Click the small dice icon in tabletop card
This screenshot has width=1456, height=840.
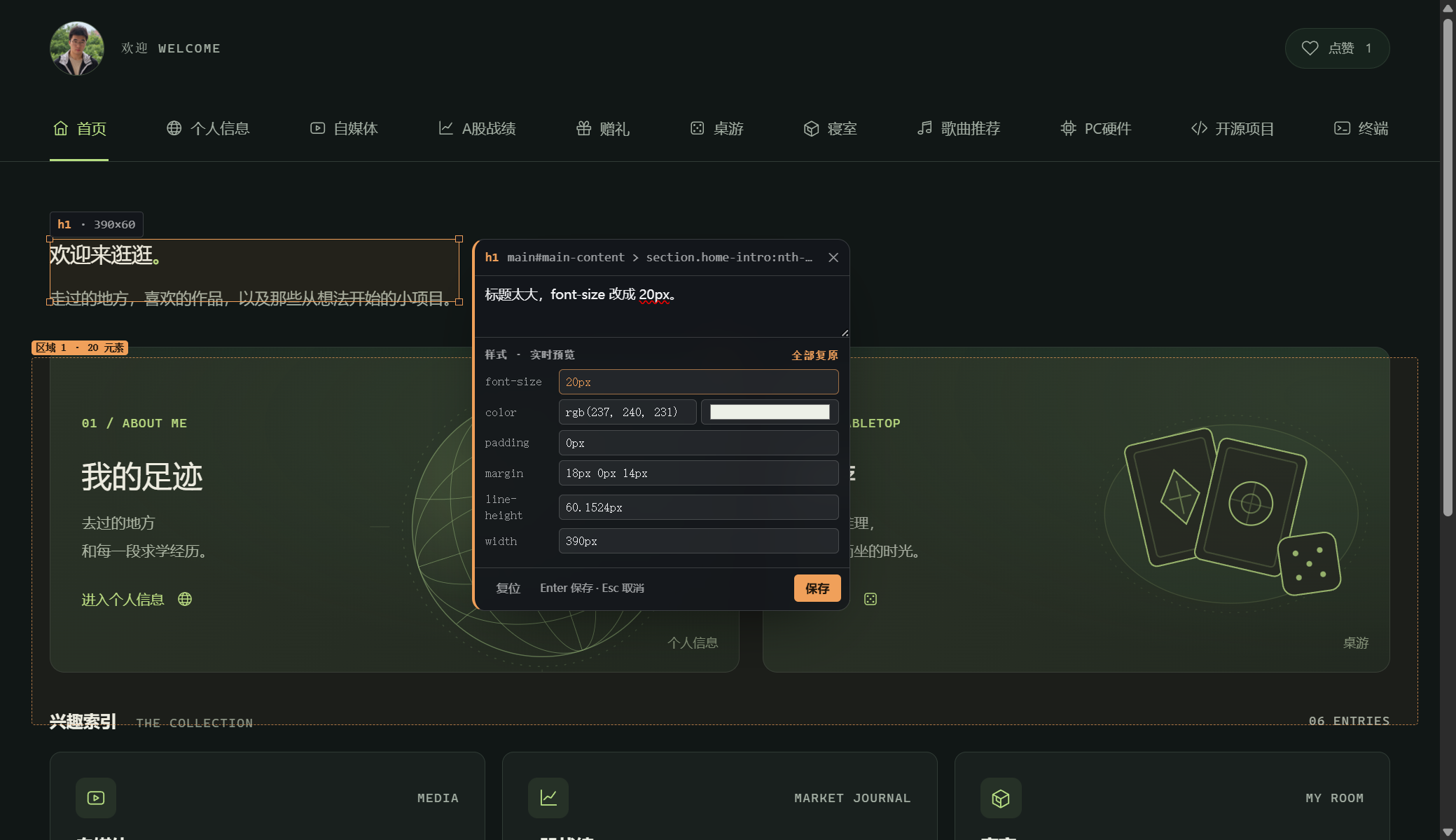pyautogui.click(x=871, y=599)
